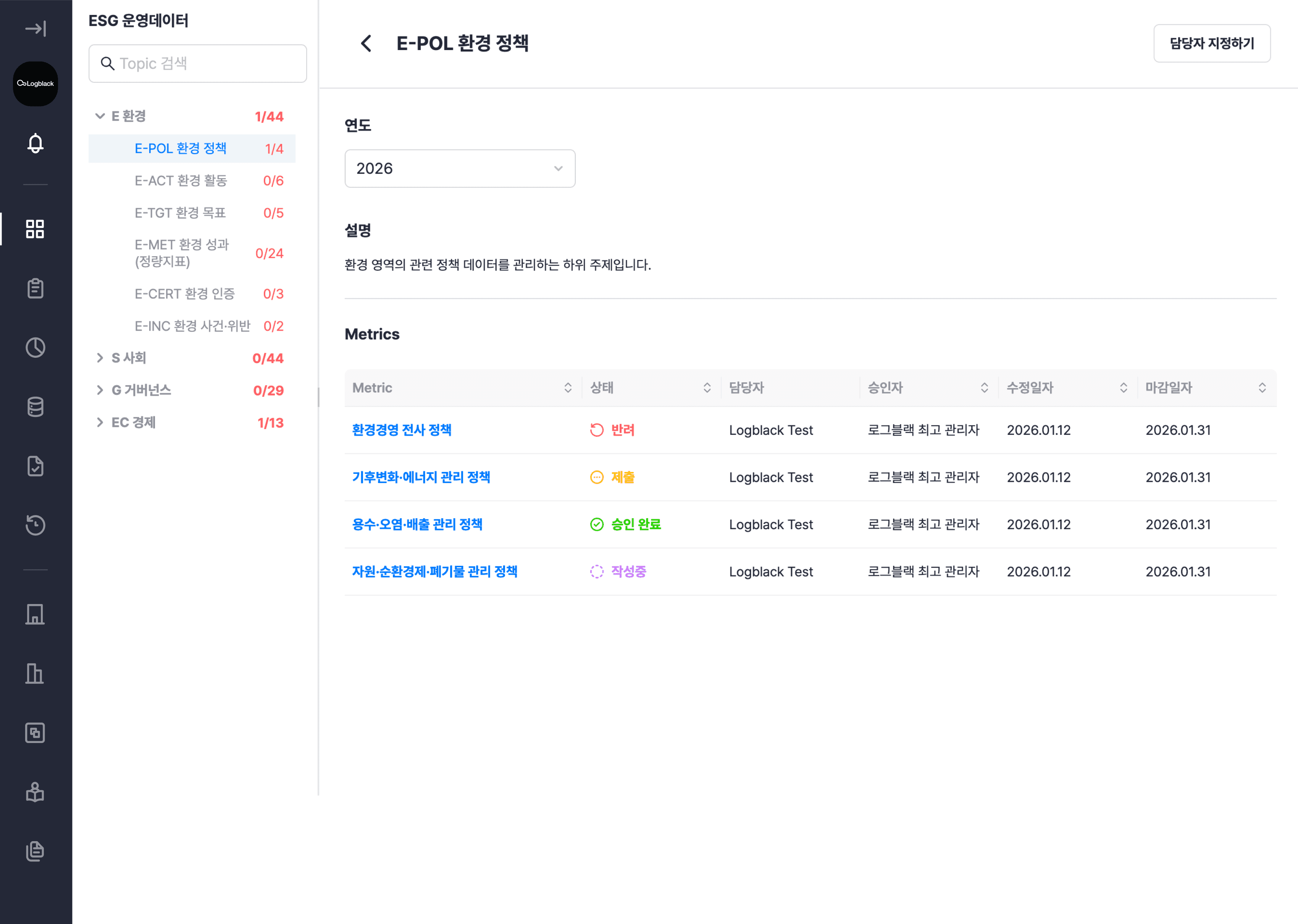Click the notification bell icon
Viewport: 1298px width, 924px height.
35,144
